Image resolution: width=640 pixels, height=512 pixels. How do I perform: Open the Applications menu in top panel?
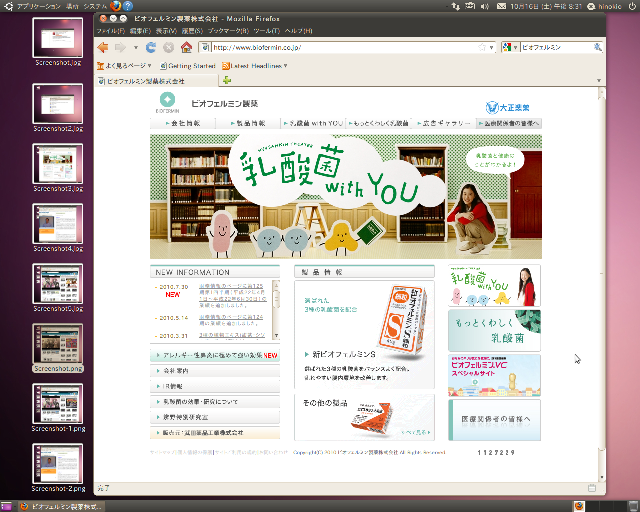[38, 6]
